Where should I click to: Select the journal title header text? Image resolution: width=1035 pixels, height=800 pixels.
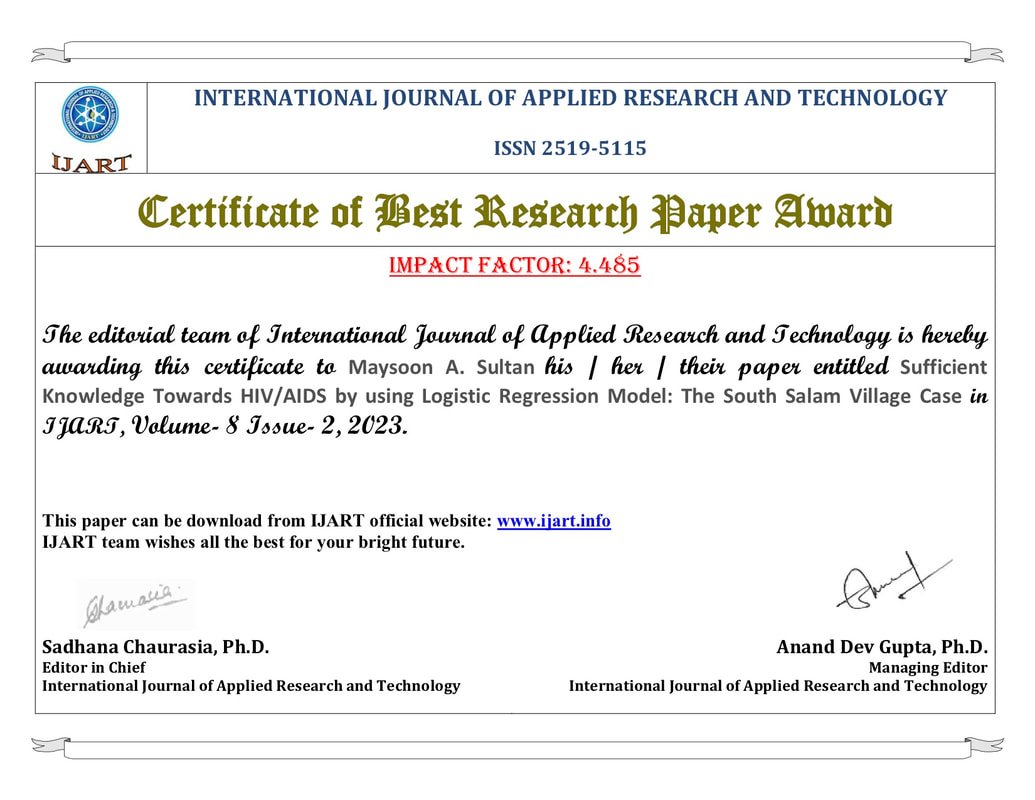tap(570, 98)
